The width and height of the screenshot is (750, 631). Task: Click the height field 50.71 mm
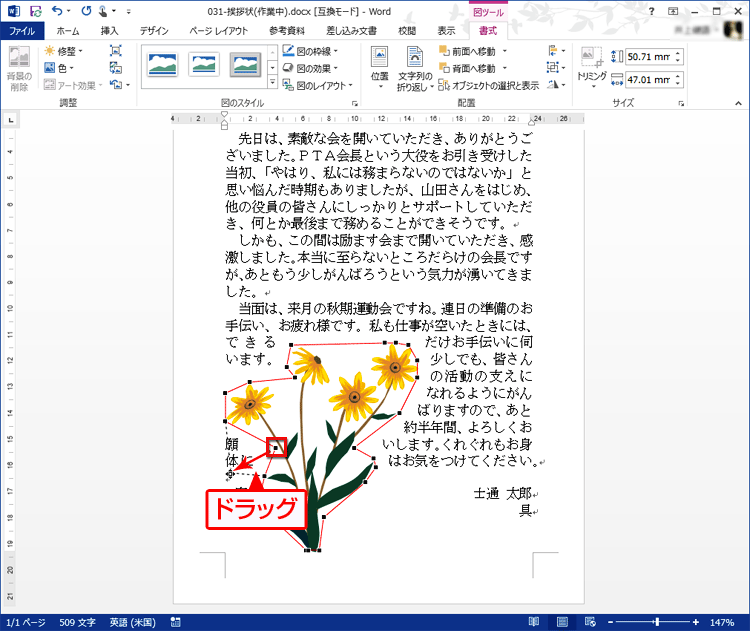pos(649,57)
